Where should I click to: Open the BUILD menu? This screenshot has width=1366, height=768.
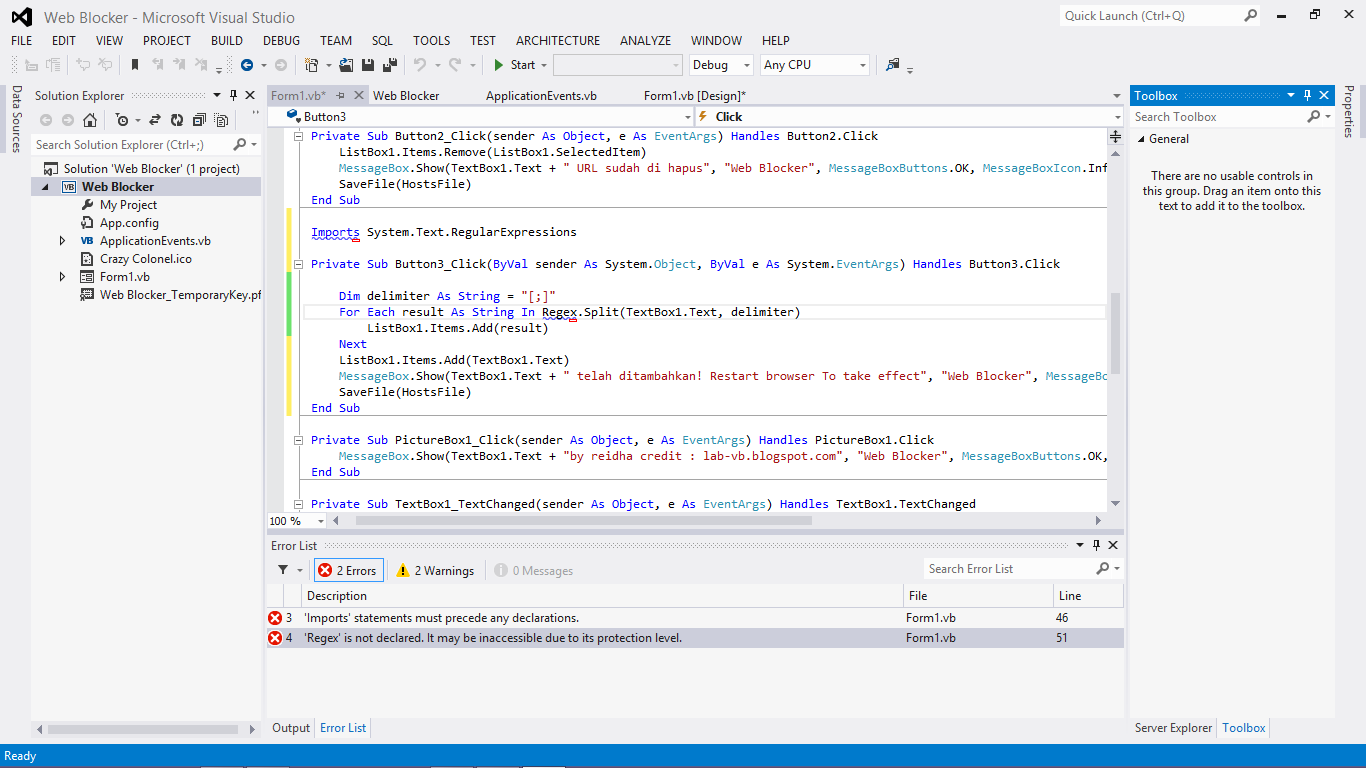pos(227,41)
